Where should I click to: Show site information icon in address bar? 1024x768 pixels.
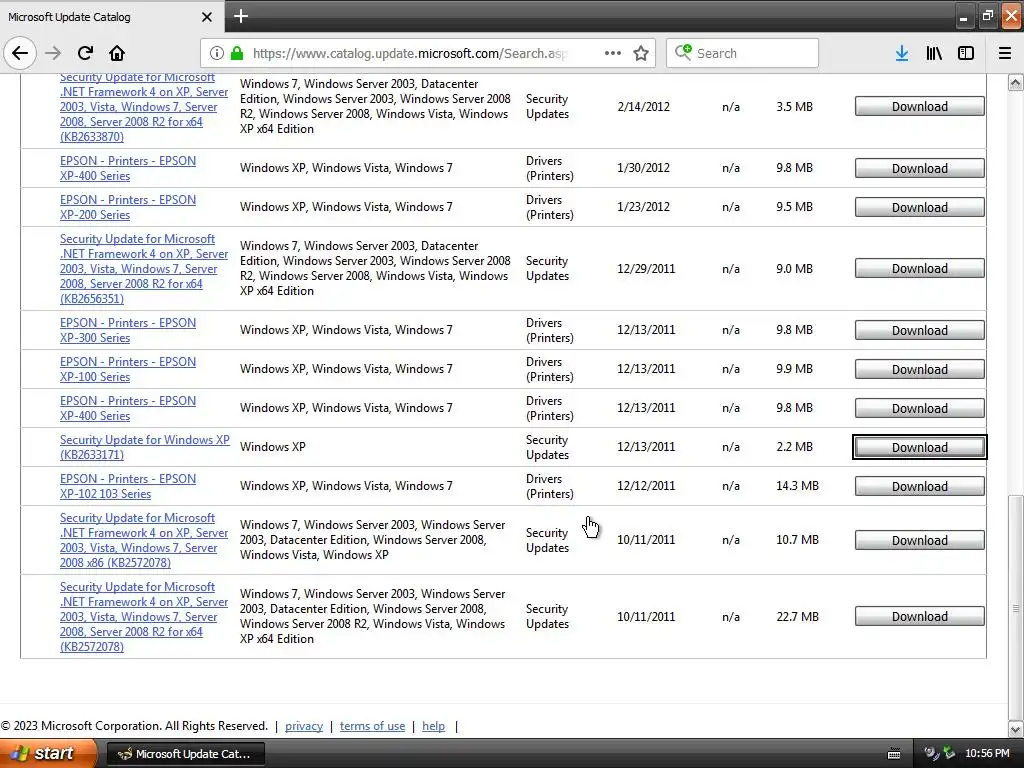(x=217, y=53)
